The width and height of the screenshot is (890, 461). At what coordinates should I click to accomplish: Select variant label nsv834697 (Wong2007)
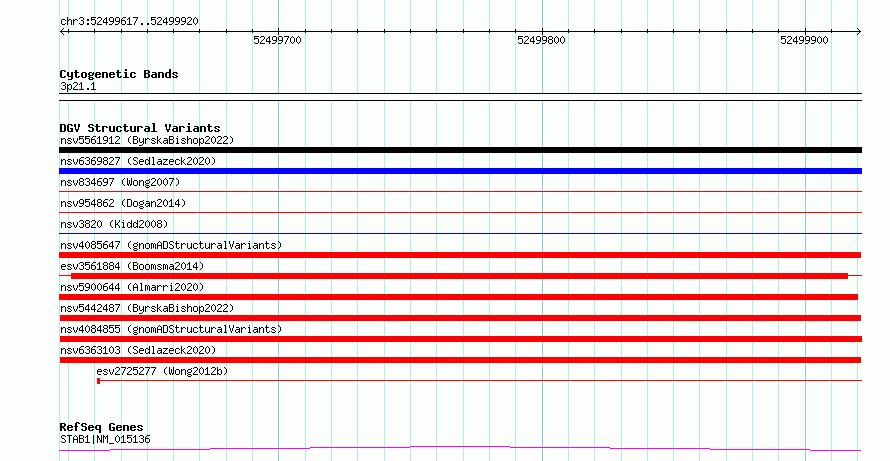point(120,182)
